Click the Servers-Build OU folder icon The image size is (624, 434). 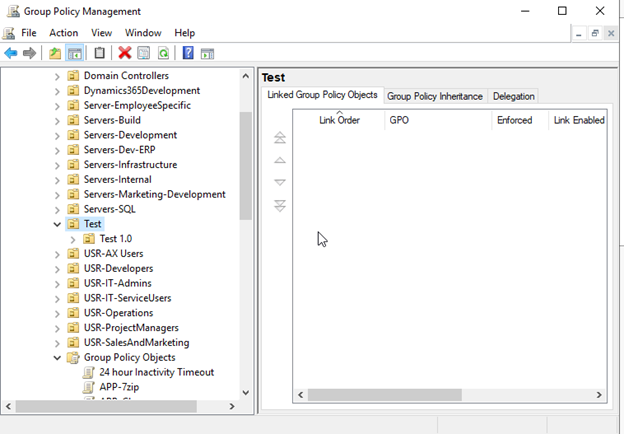[73, 120]
